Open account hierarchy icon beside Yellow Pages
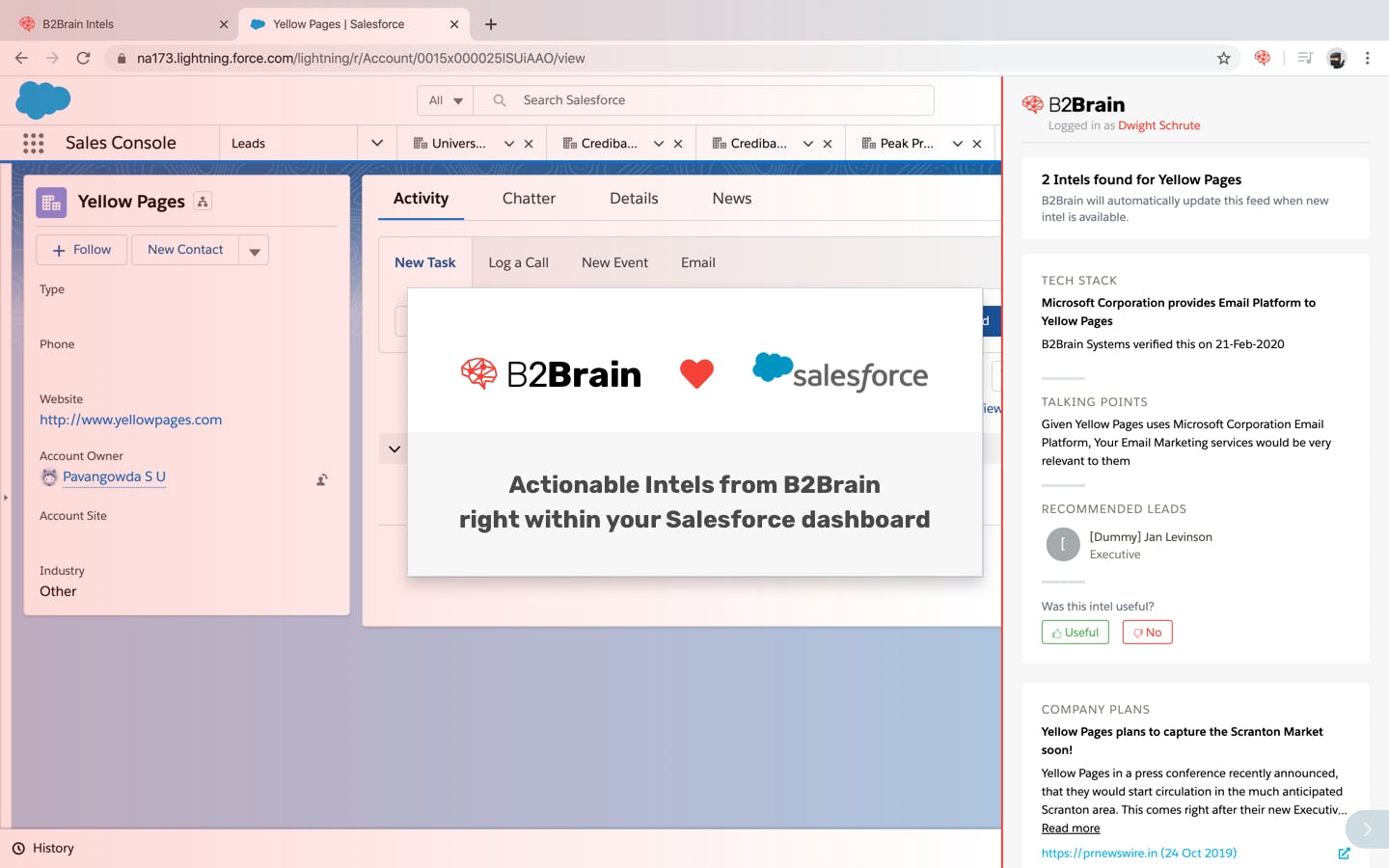Viewport: 1389px width, 868px height. pos(203,201)
